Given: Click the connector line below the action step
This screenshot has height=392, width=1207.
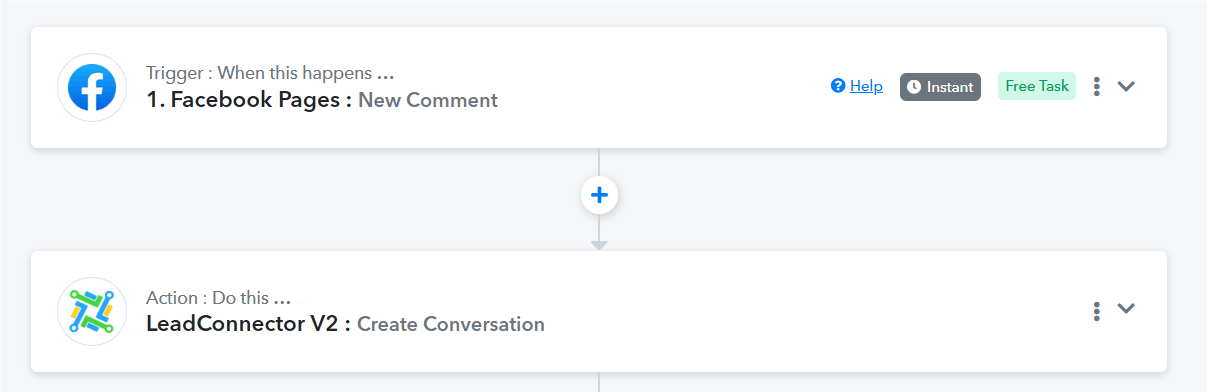Looking at the screenshot, I should [599, 382].
